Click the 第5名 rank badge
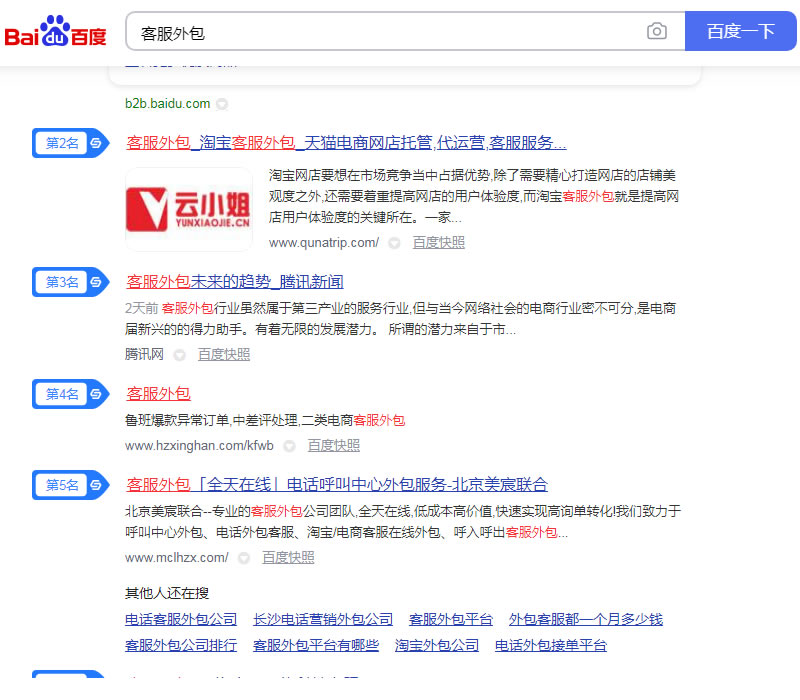 70,485
